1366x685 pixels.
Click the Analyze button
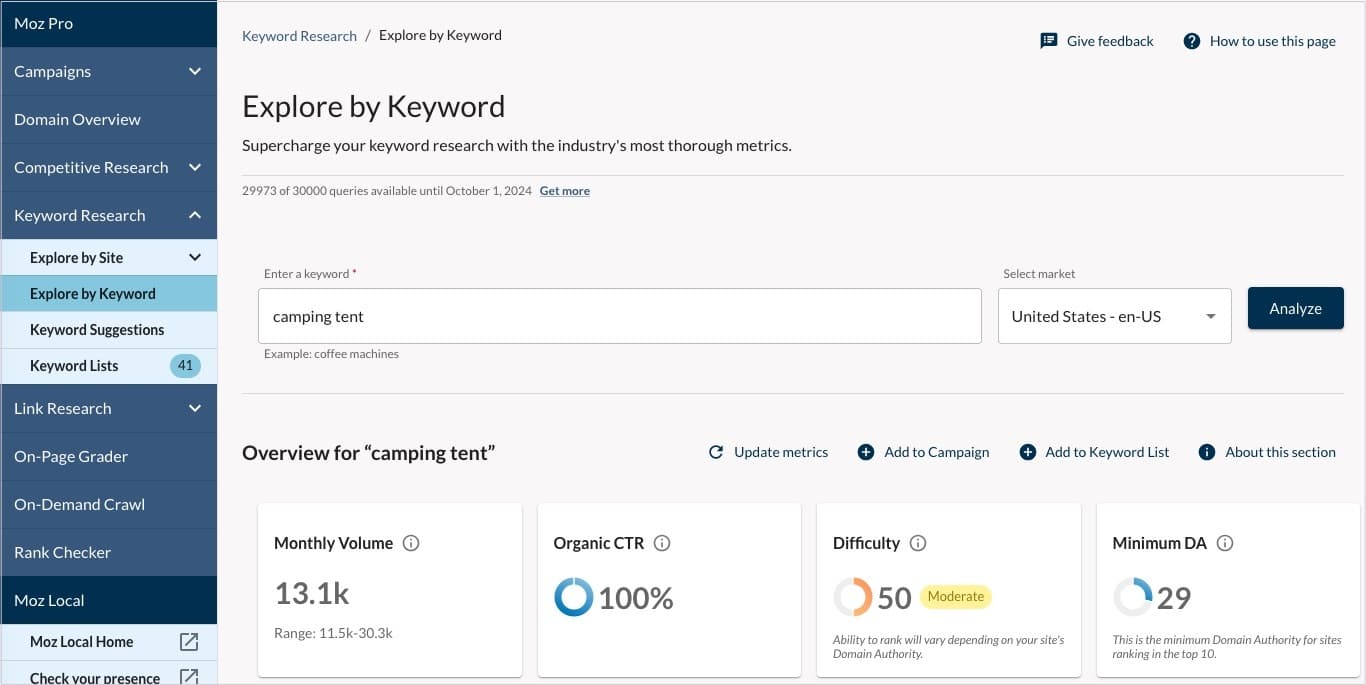click(x=1295, y=308)
